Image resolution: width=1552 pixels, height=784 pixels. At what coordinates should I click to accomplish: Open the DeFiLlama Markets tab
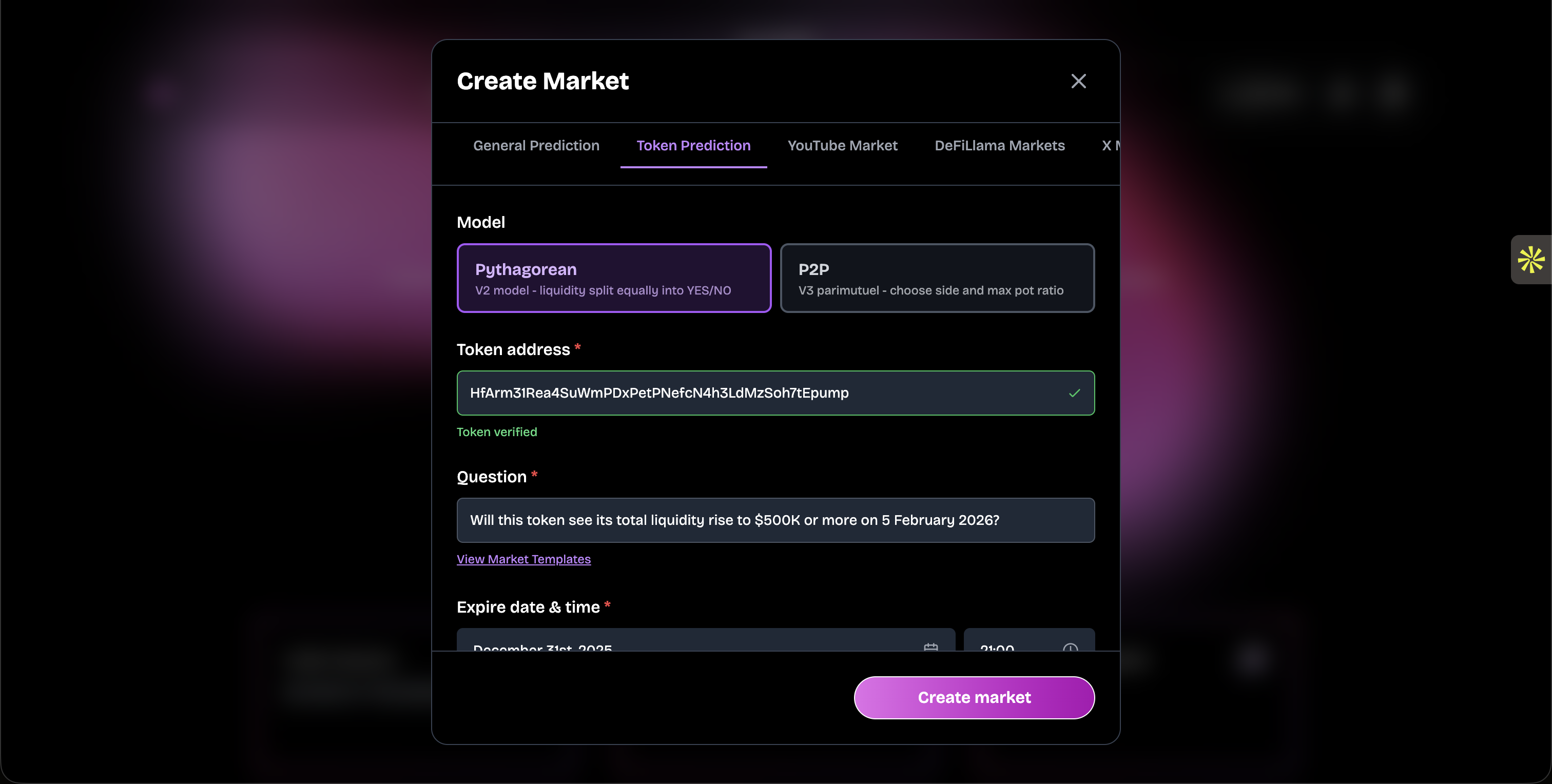pos(1000,146)
